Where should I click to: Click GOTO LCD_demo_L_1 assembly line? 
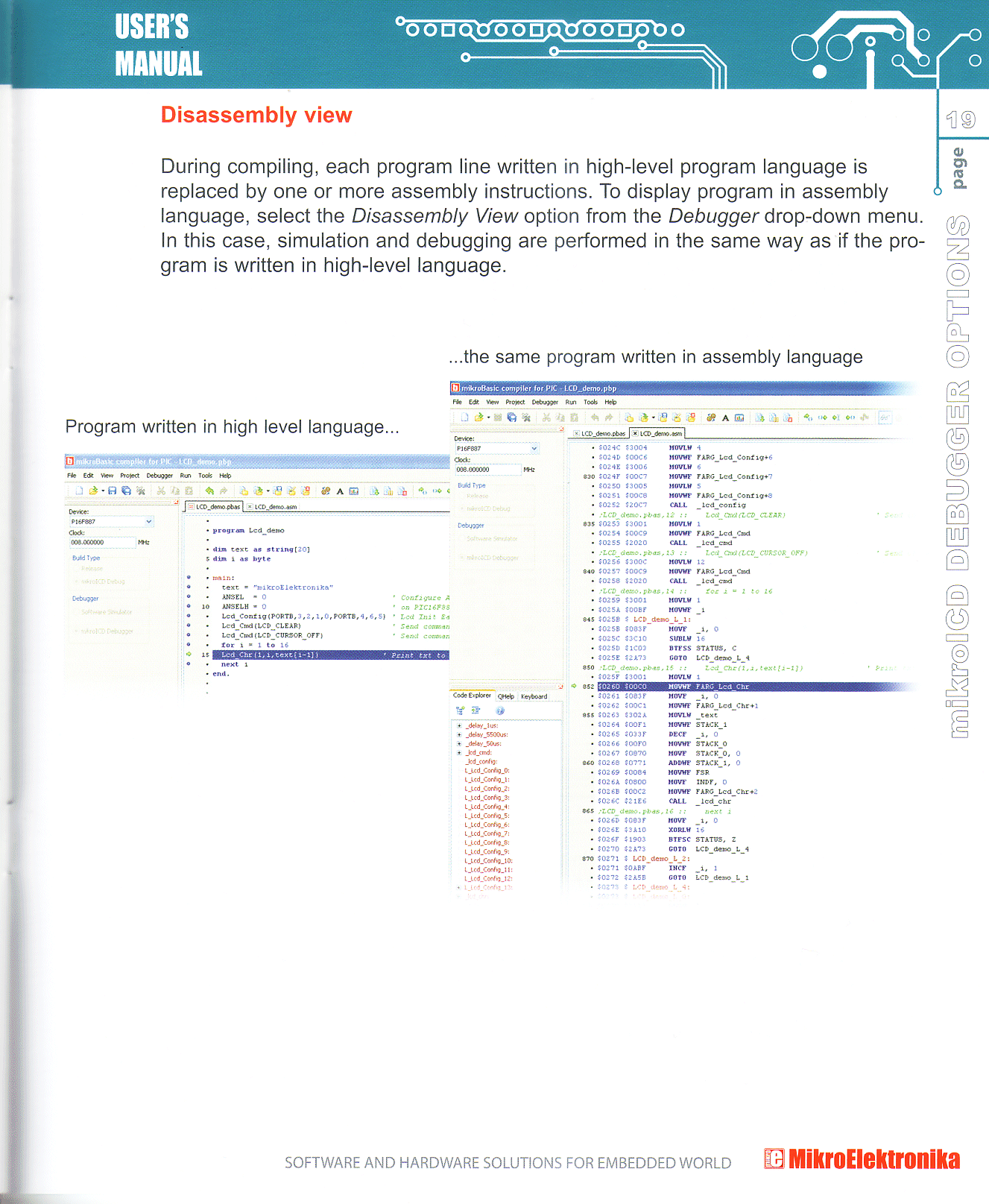point(709,877)
